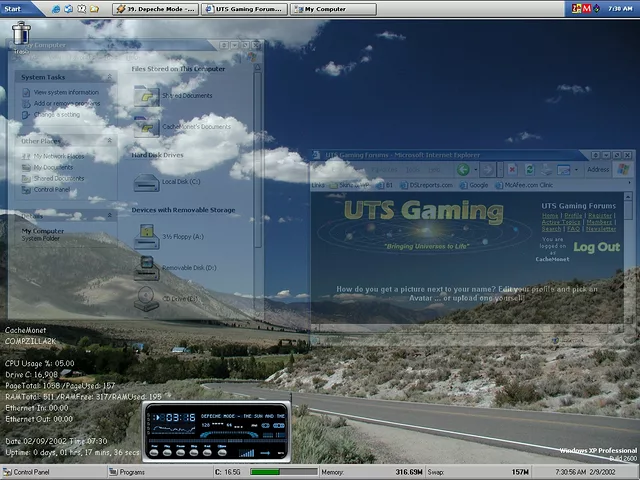Open Control Panel from Other Places

(52, 189)
